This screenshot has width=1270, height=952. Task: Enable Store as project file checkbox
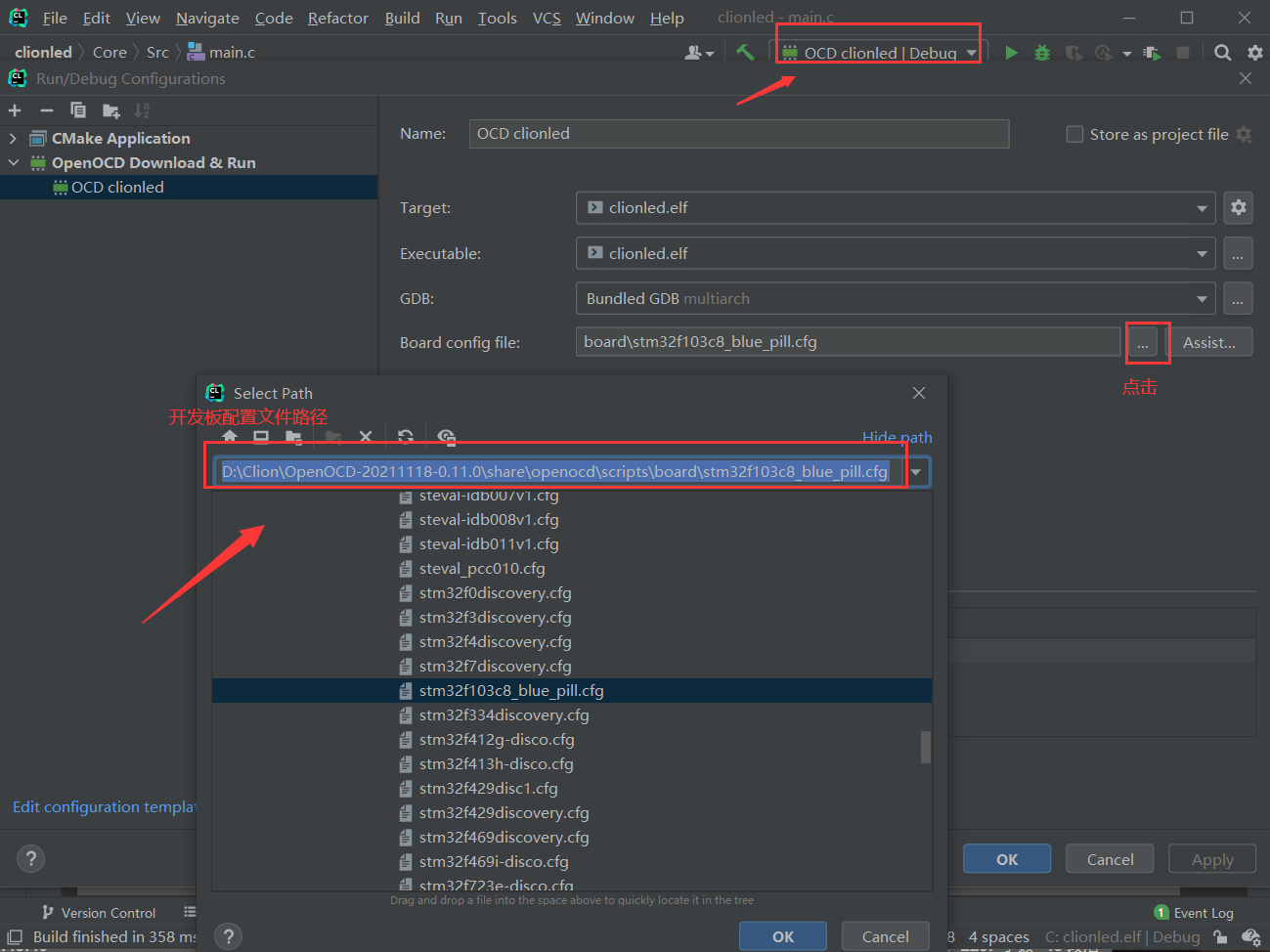[x=1074, y=134]
